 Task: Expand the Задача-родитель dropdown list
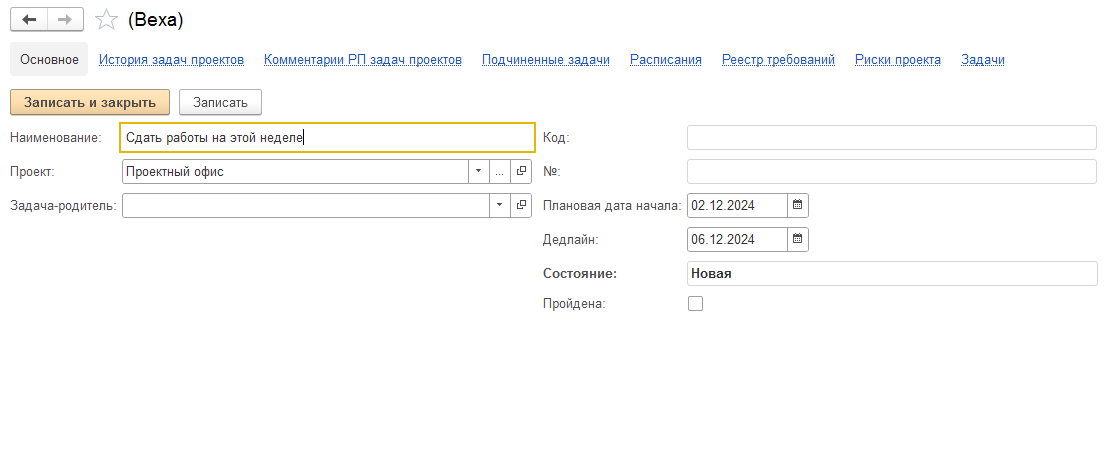point(499,206)
